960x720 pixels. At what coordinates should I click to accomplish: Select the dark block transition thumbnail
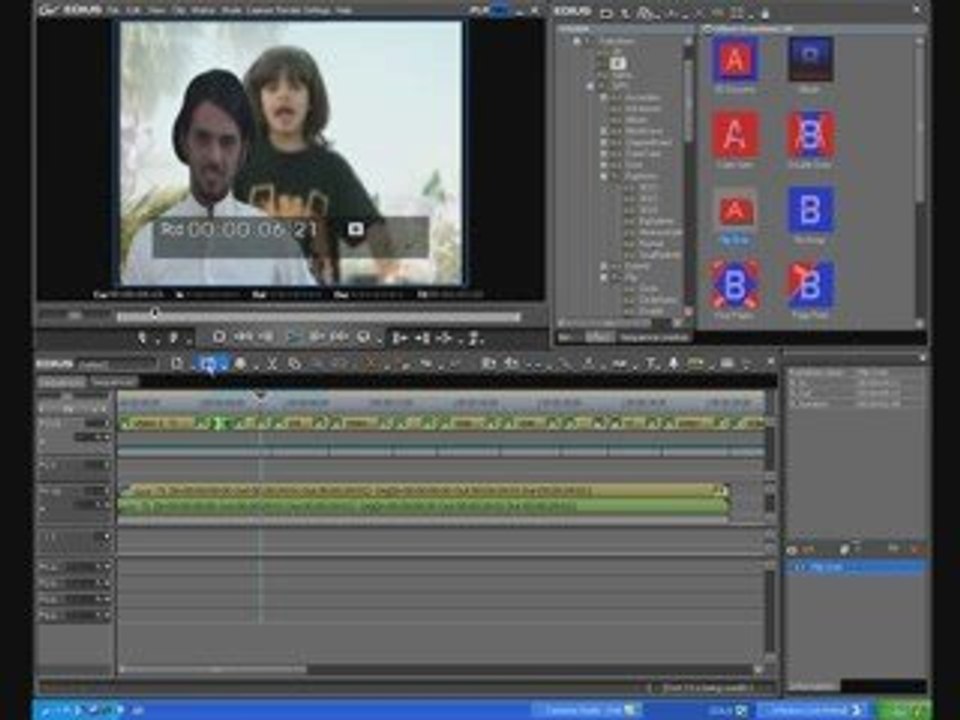point(810,59)
